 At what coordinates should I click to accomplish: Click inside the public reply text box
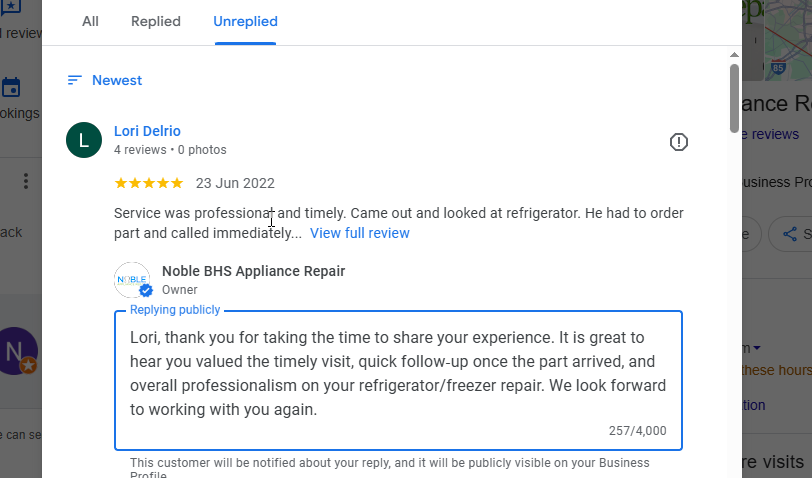click(x=398, y=373)
